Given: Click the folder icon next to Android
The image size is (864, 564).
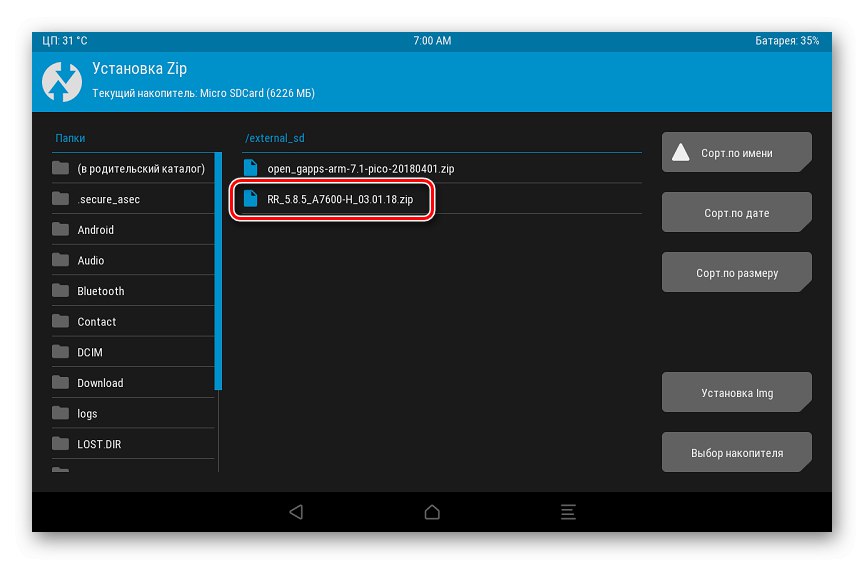Looking at the screenshot, I should pyautogui.click(x=60, y=229).
